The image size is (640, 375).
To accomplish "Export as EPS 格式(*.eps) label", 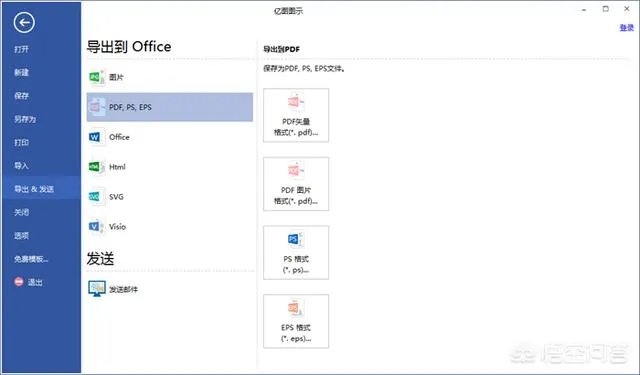I will pos(296,333).
